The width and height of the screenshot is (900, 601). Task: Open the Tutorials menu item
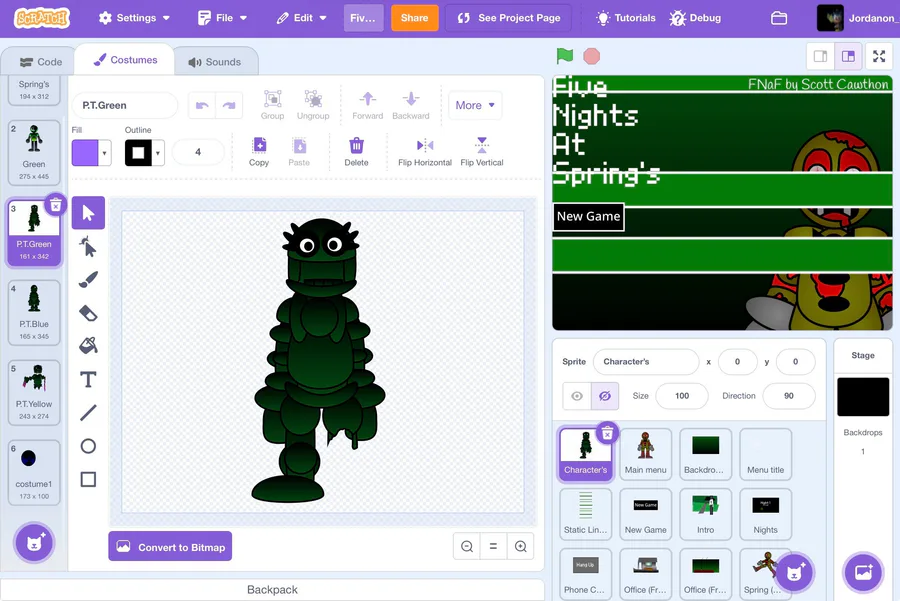tap(626, 18)
